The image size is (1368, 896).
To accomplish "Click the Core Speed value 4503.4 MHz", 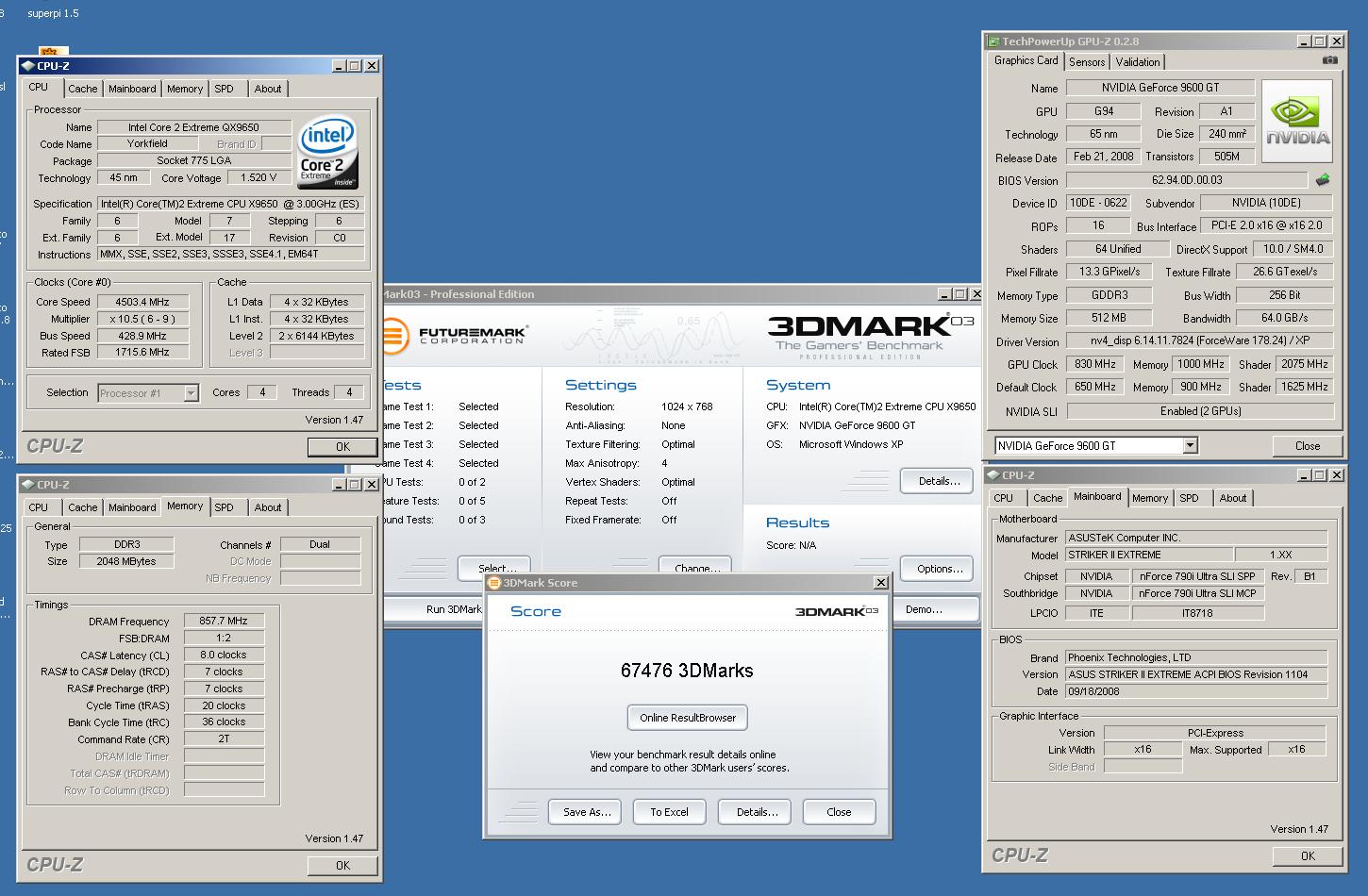I will click(x=142, y=302).
